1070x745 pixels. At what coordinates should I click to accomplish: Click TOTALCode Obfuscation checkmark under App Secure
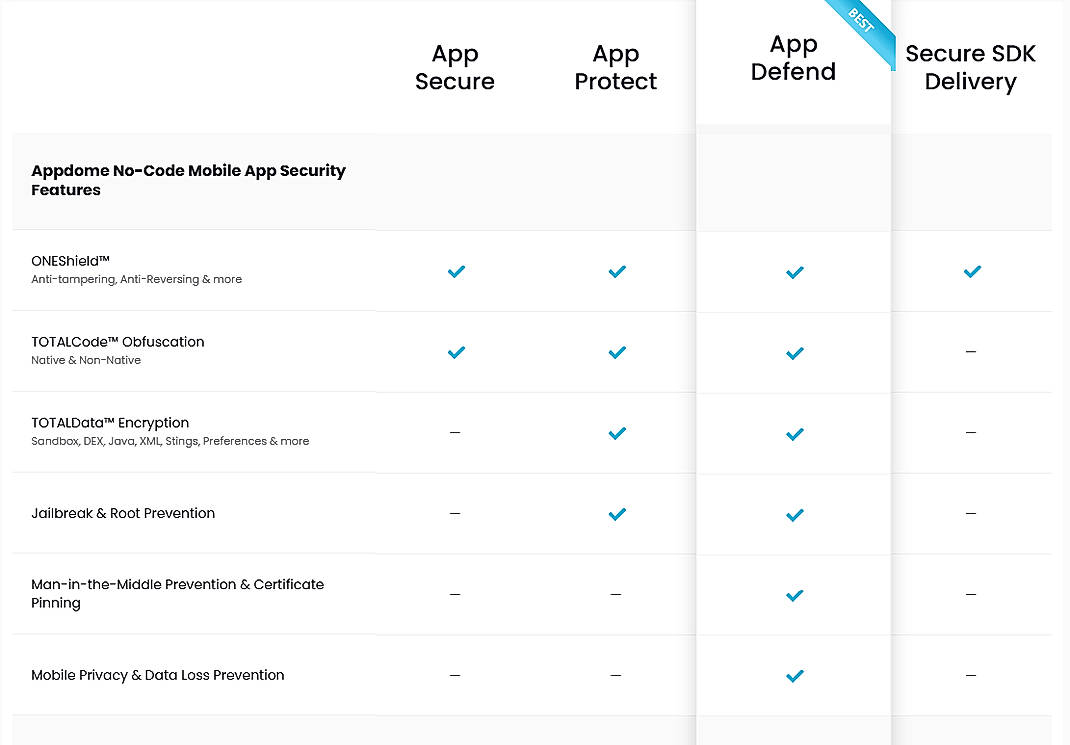pyautogui.click(x=456, y=352)
